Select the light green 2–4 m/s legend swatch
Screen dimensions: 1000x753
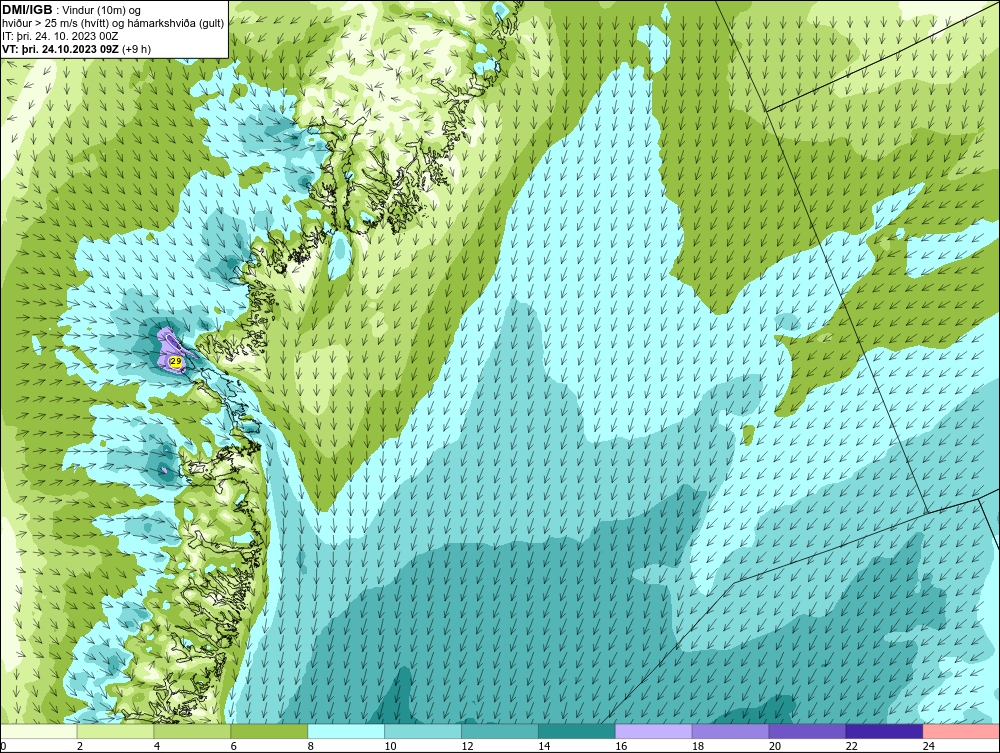coord(115,731)
